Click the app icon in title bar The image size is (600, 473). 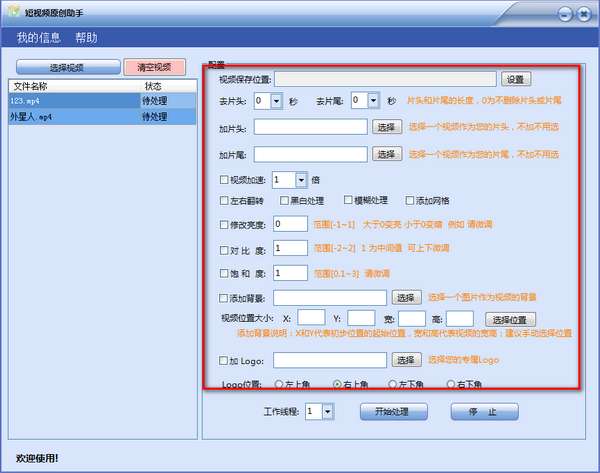tap(13, 11)
